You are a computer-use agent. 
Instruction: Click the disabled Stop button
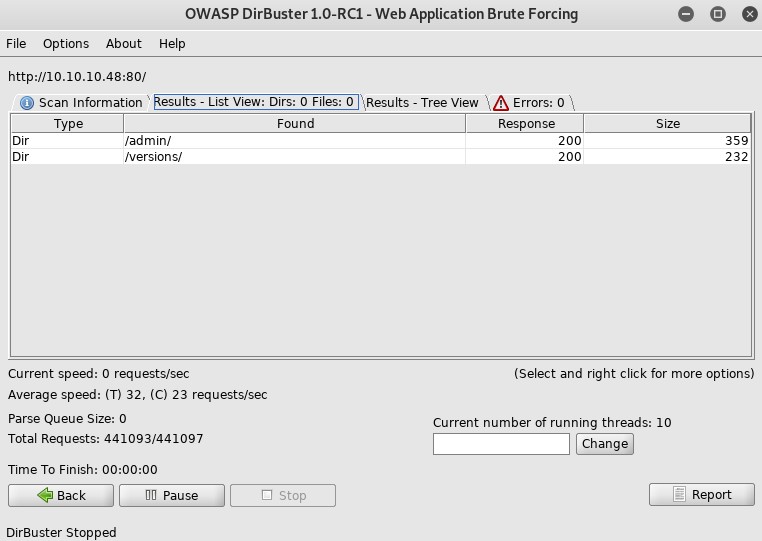pyautogui.click(x=283, y=495)
